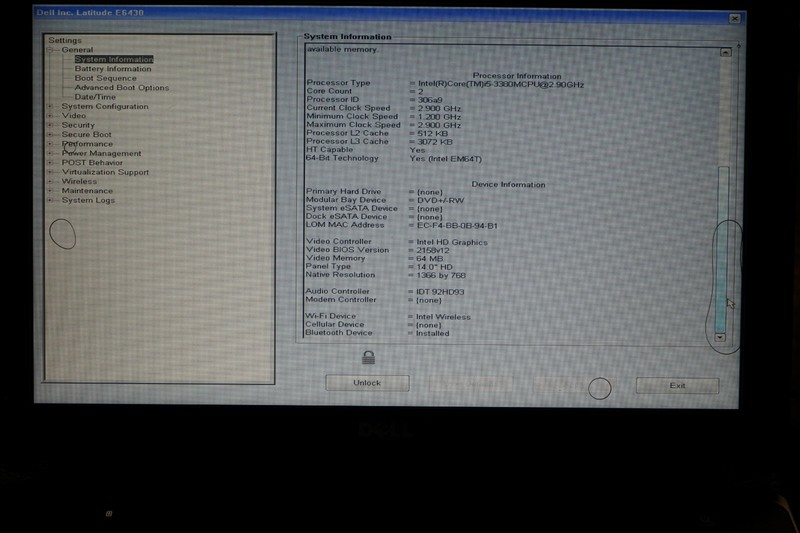Click the Device Information heading
Viewport: 800px width, 533px height.
tap(508, 185)
